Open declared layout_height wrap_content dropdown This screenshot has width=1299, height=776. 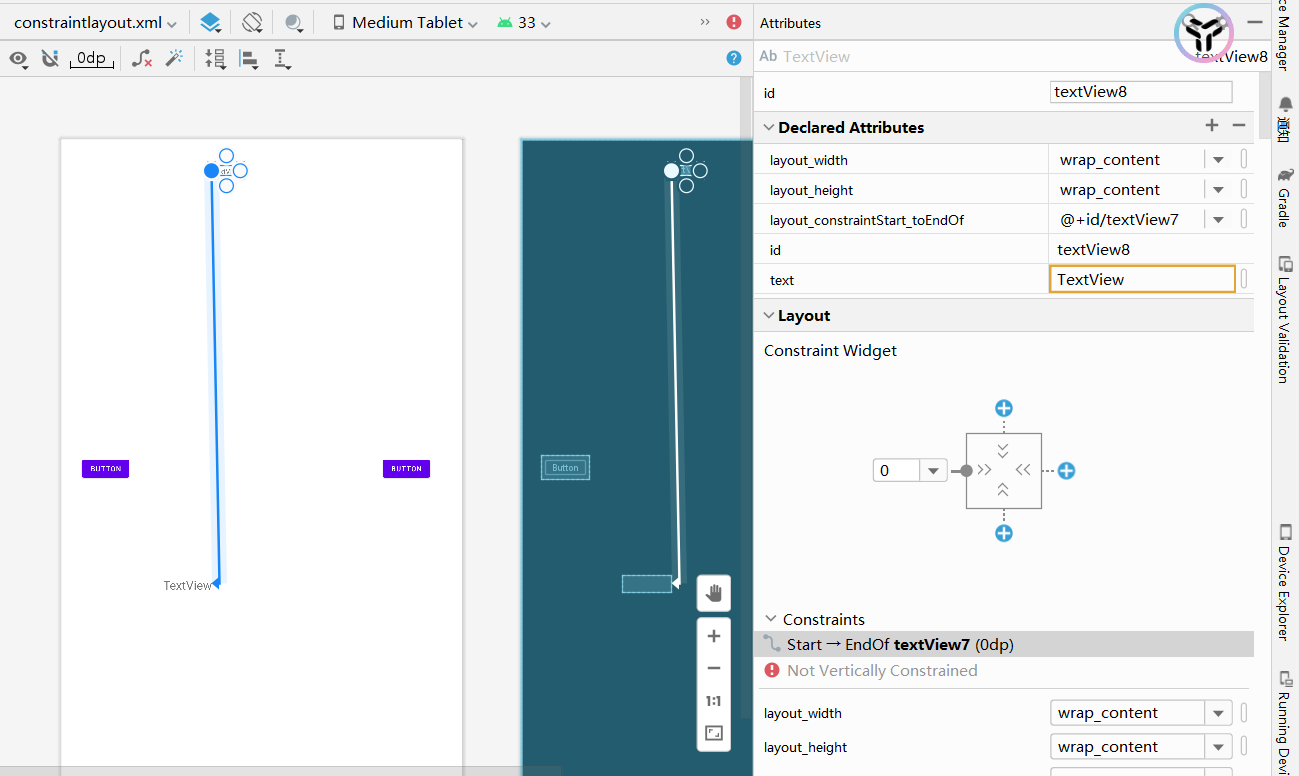coord(1218,190)
